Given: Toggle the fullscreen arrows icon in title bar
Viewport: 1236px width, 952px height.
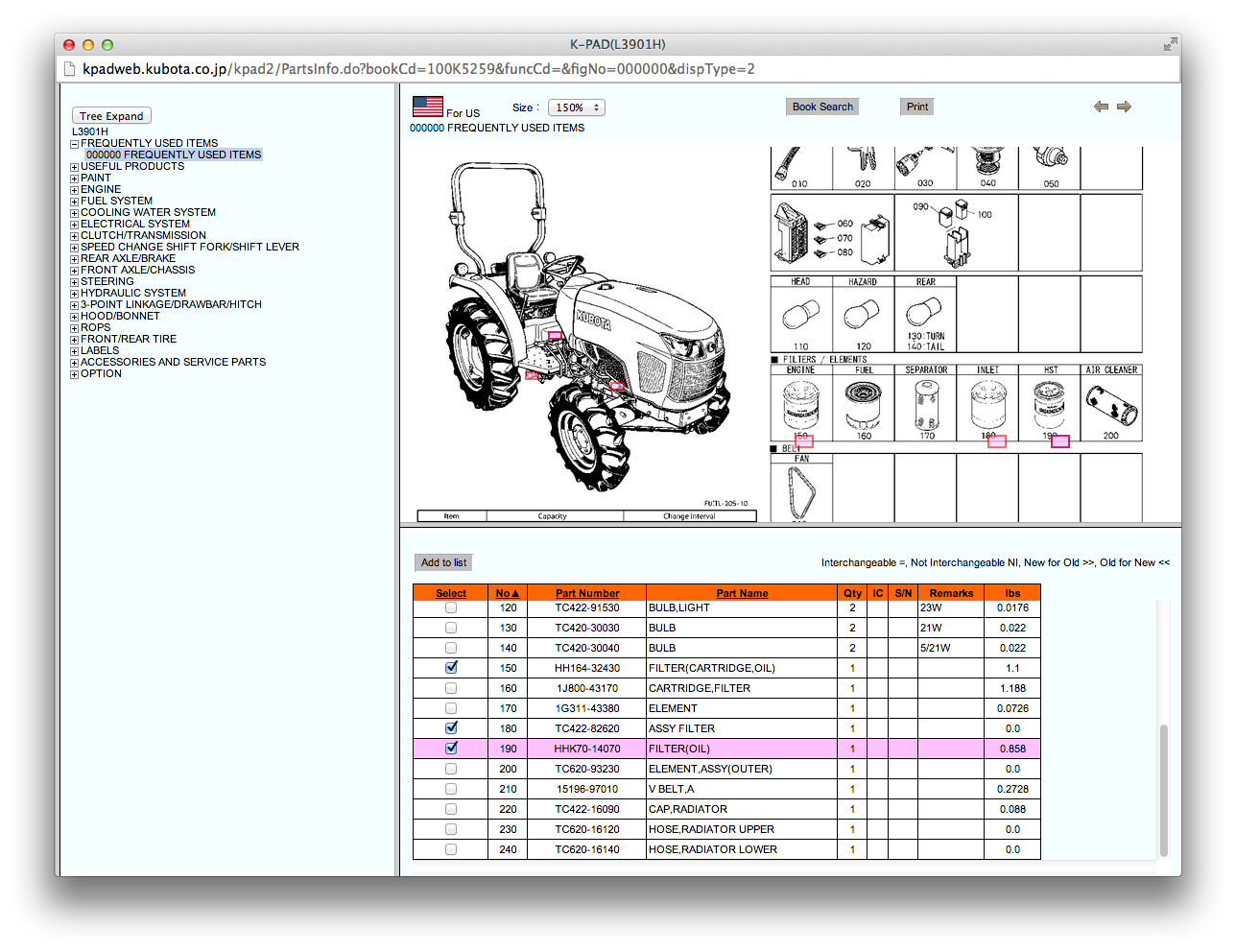Looking at the screenshot, I should point(1170,44).
